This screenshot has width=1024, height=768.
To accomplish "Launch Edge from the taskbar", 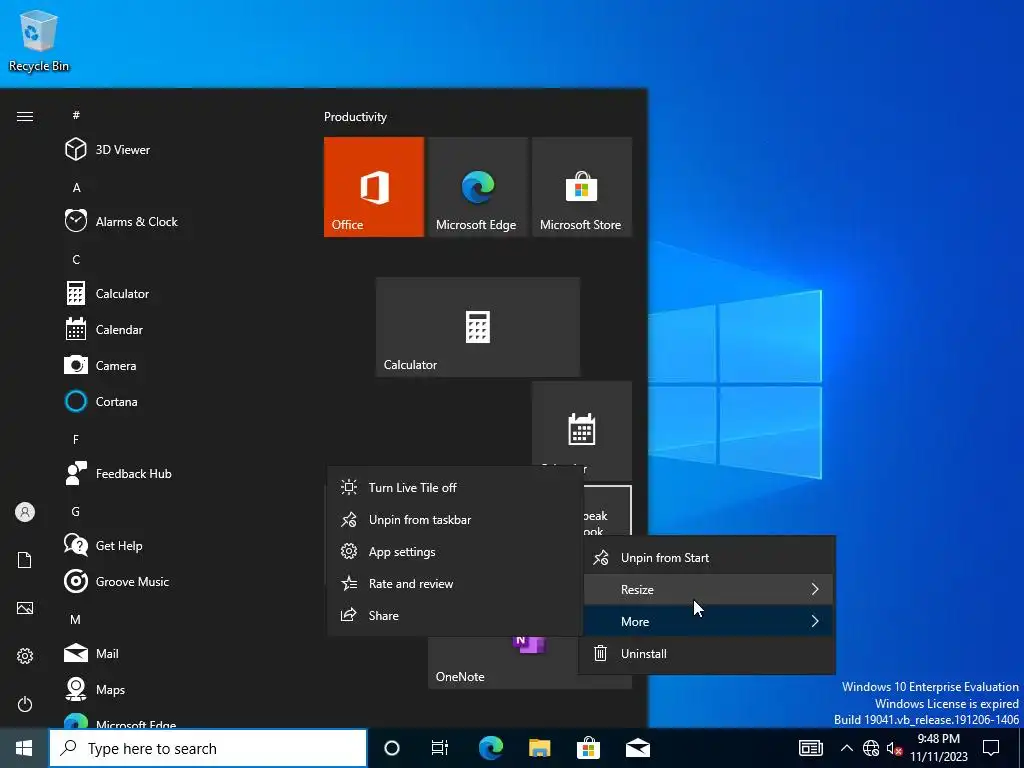I will coord(490,748).
